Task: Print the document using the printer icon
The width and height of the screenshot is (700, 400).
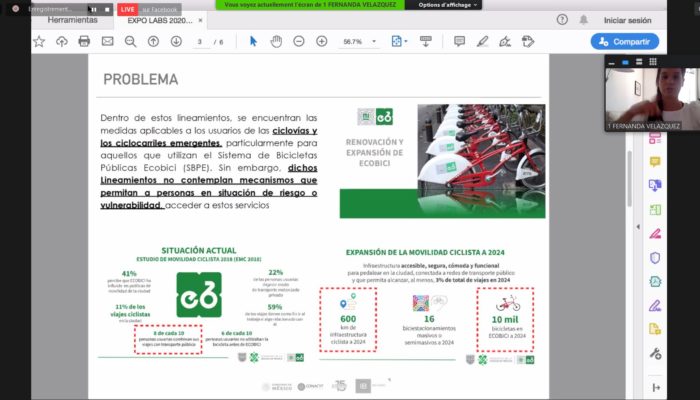Action: (84, 42)
